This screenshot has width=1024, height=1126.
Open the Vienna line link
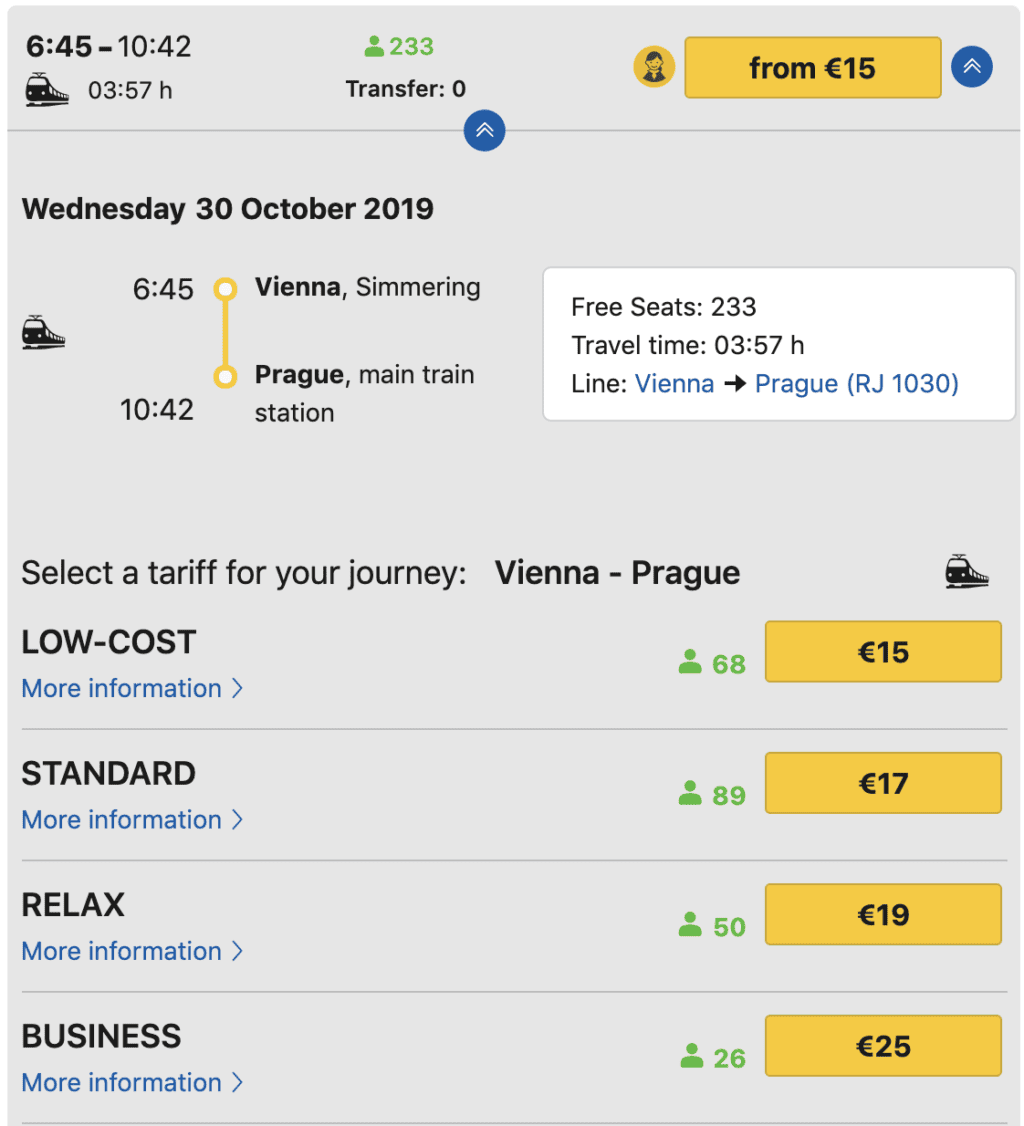point(674,383)
